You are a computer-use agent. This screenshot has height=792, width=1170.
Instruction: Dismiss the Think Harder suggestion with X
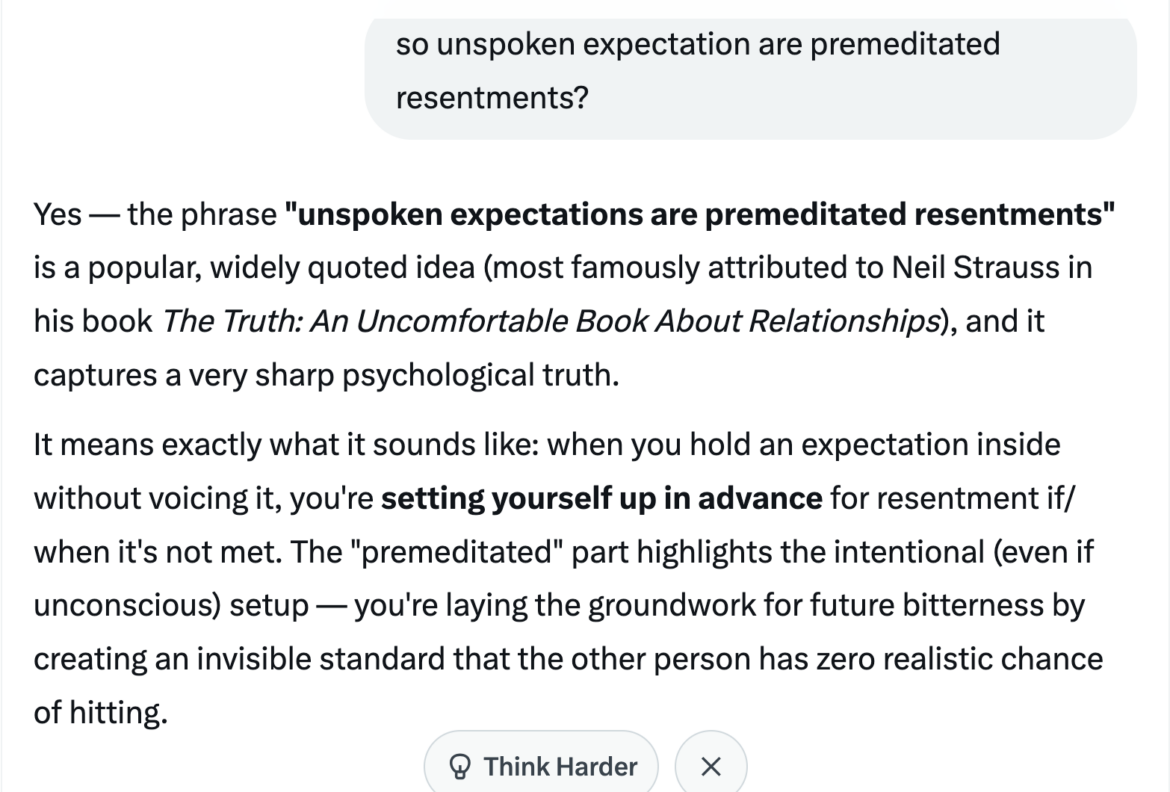[710, 766]
